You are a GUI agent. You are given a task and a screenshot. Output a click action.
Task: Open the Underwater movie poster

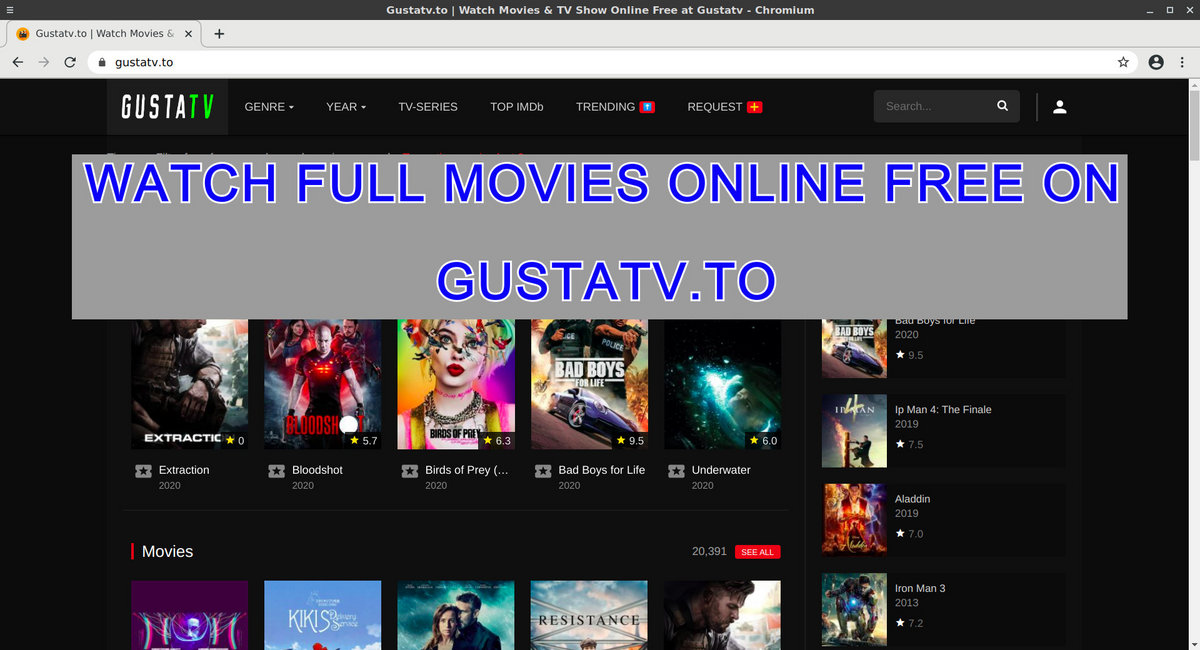pyautogui.click(x=723, y=384)
